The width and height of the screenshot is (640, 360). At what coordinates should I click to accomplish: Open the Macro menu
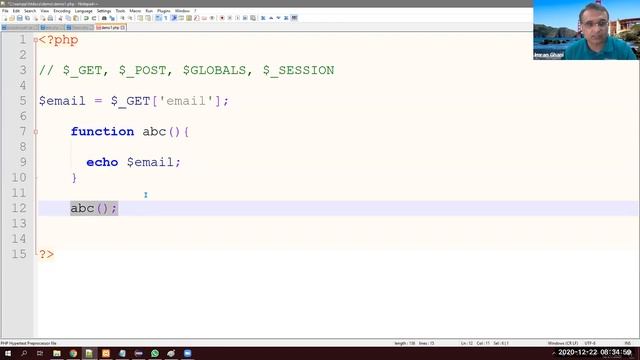(x=135, y=11)
